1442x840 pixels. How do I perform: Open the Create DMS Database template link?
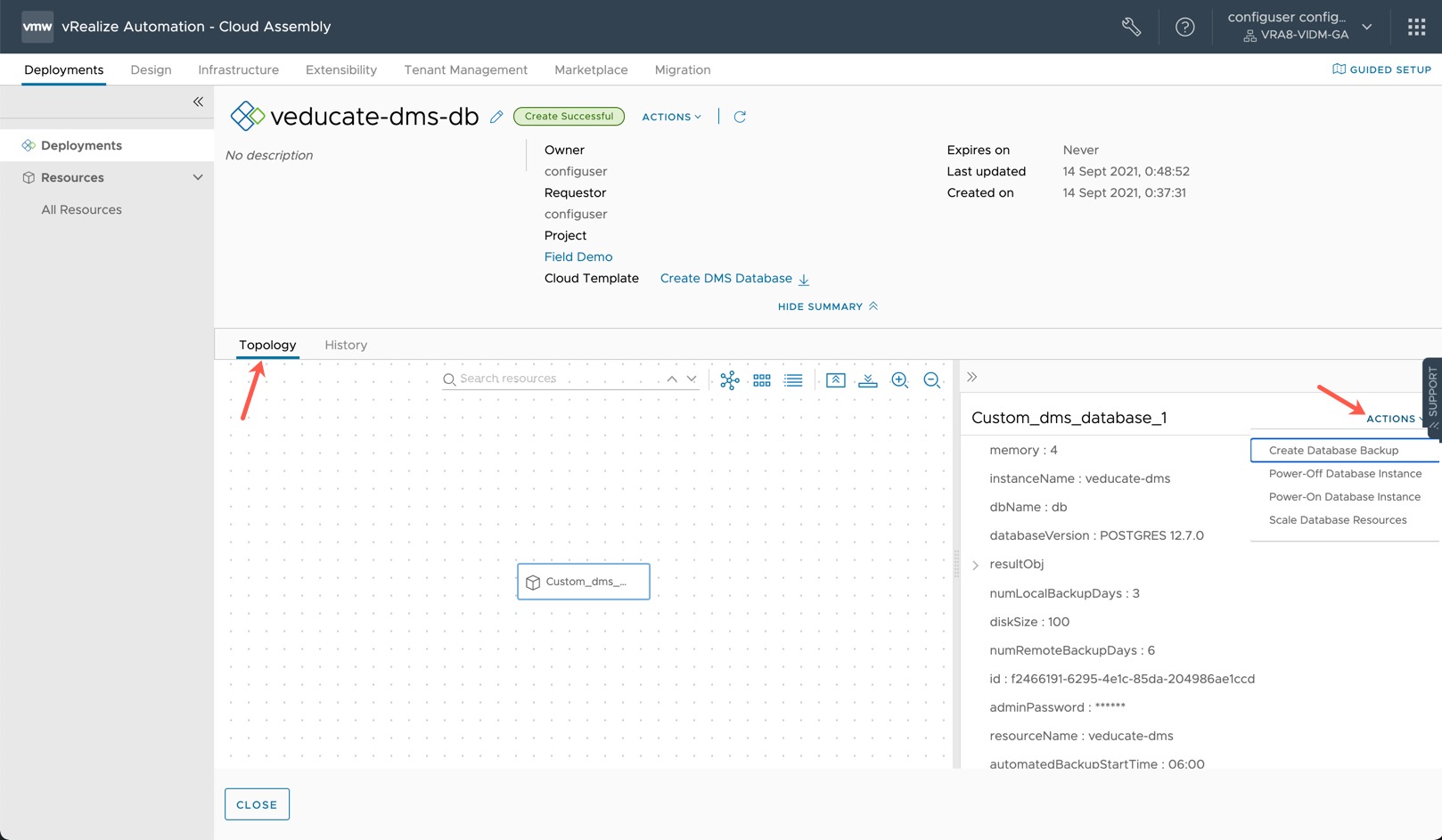coord(726,278)
